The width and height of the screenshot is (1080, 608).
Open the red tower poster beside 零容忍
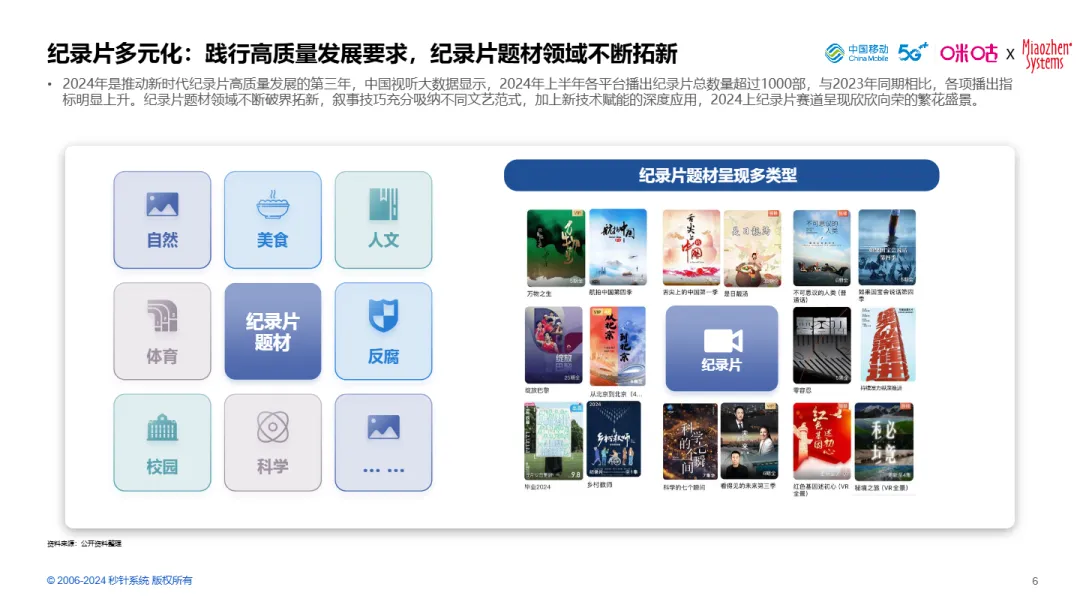coord(888,344)
